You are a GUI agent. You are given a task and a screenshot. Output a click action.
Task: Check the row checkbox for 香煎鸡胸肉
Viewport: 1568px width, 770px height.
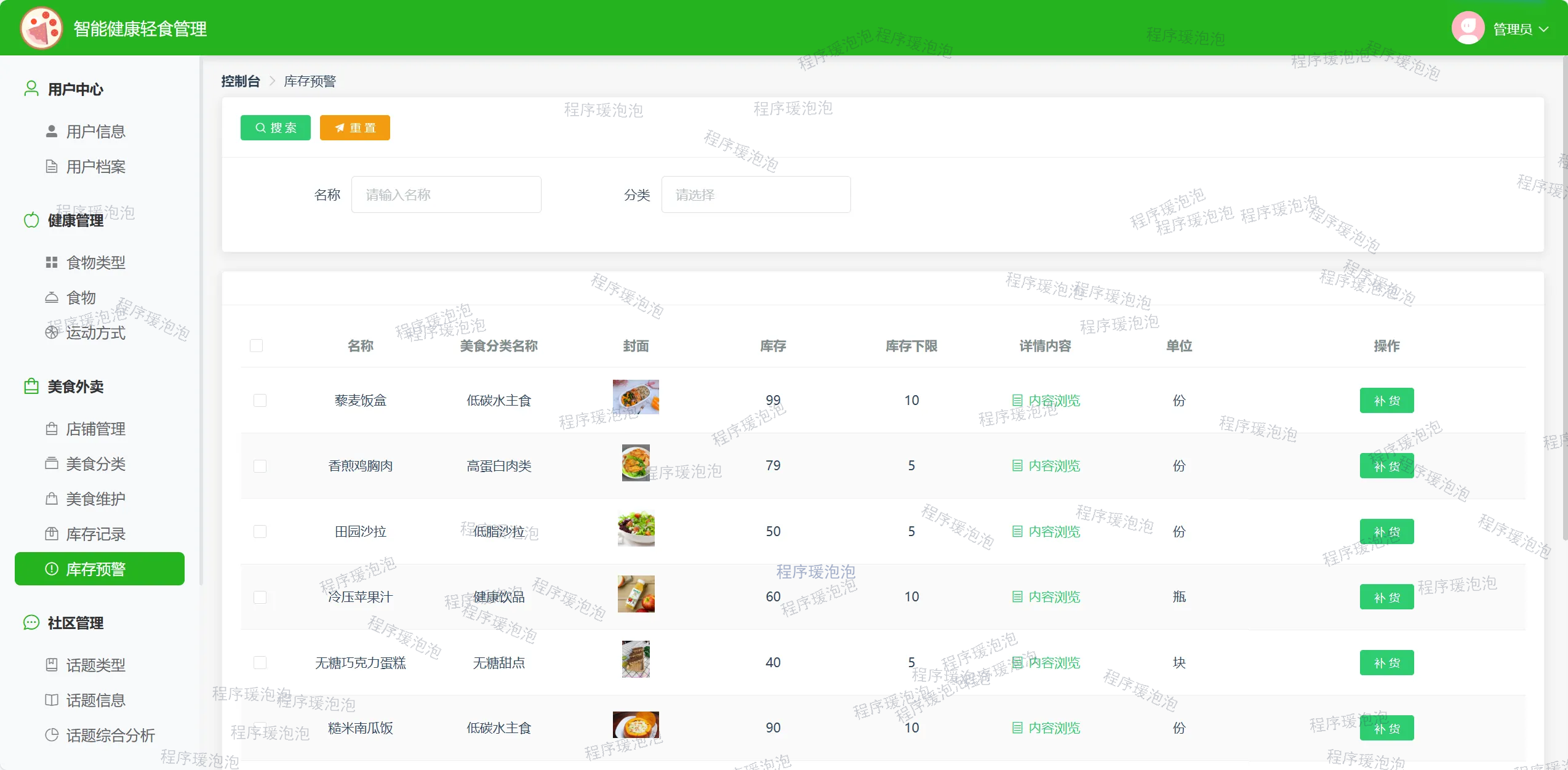260,466
